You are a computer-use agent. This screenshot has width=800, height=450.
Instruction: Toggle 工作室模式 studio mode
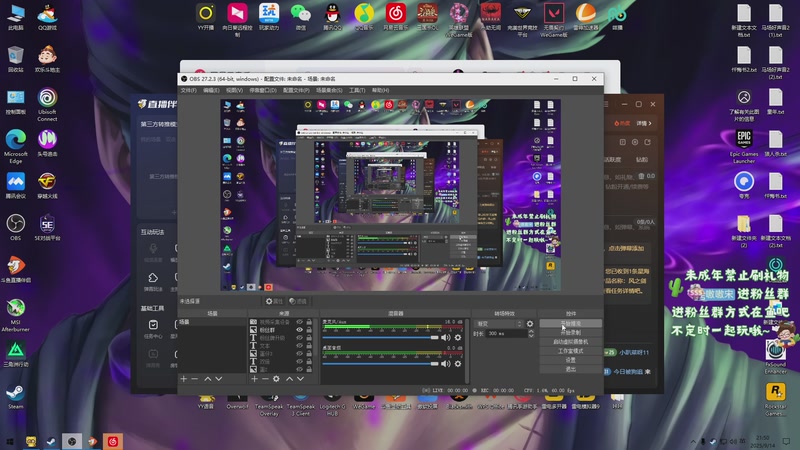point(570,351)
